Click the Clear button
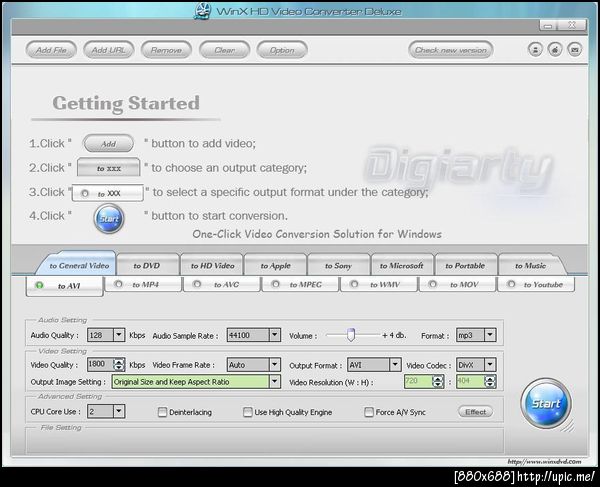600x487 pixels. tap(225, 50)
